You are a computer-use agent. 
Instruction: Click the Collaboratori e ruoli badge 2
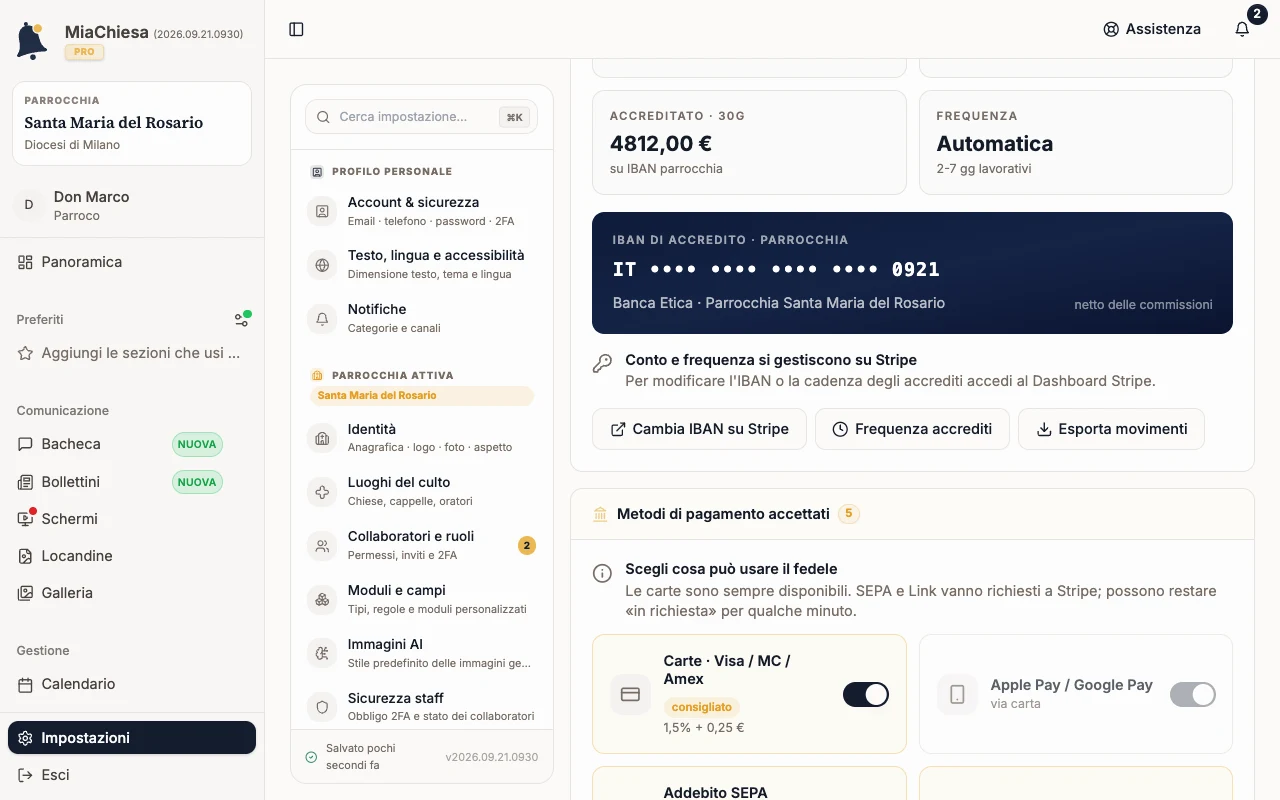[x=527, y=546]
